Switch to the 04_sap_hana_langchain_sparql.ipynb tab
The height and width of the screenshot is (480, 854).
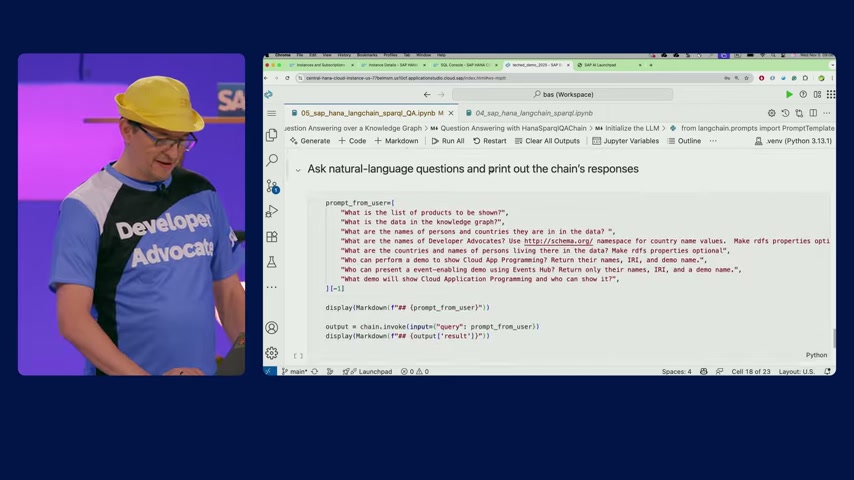528,113
